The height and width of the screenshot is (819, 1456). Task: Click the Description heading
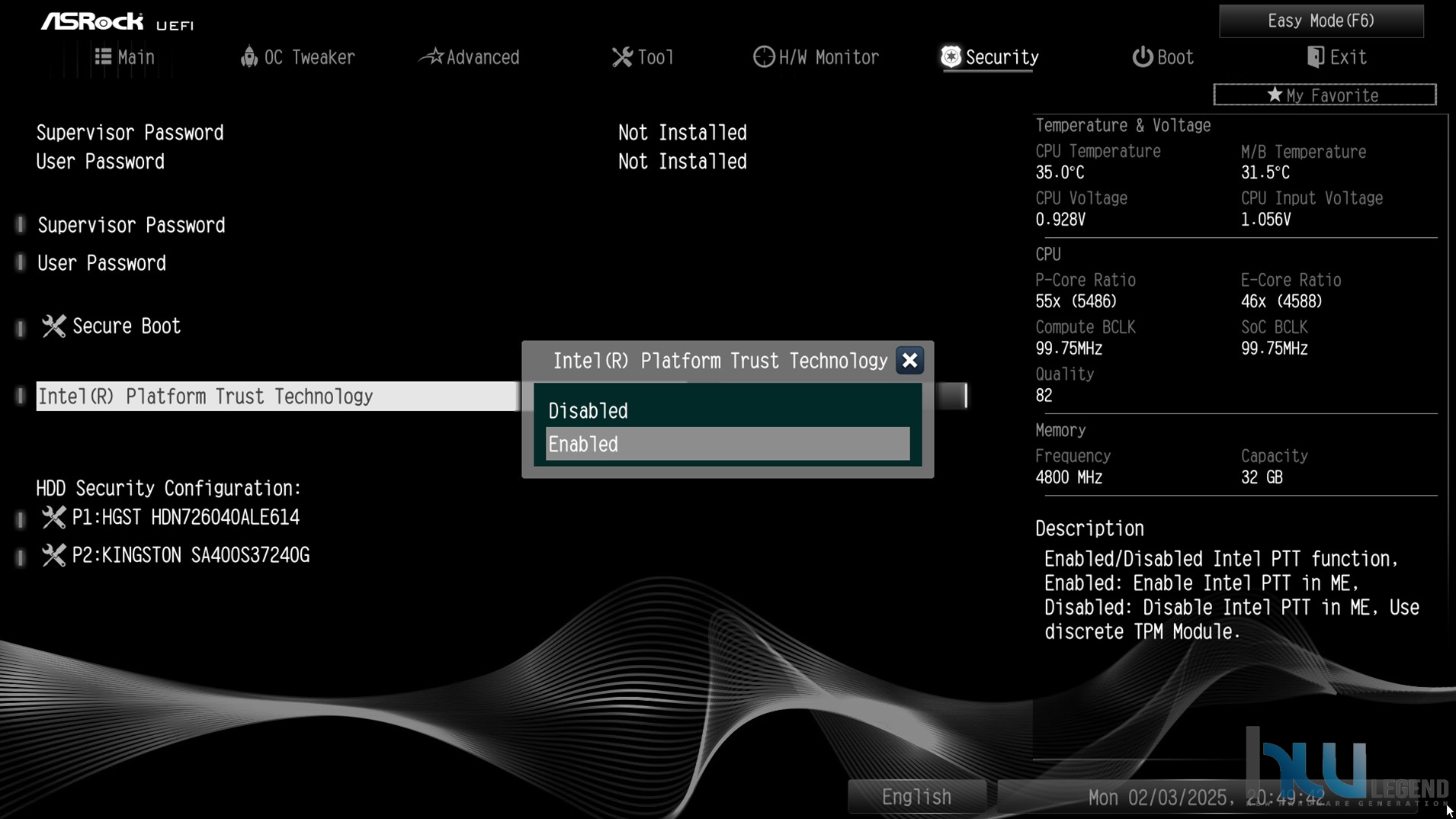click(1089, 528)
